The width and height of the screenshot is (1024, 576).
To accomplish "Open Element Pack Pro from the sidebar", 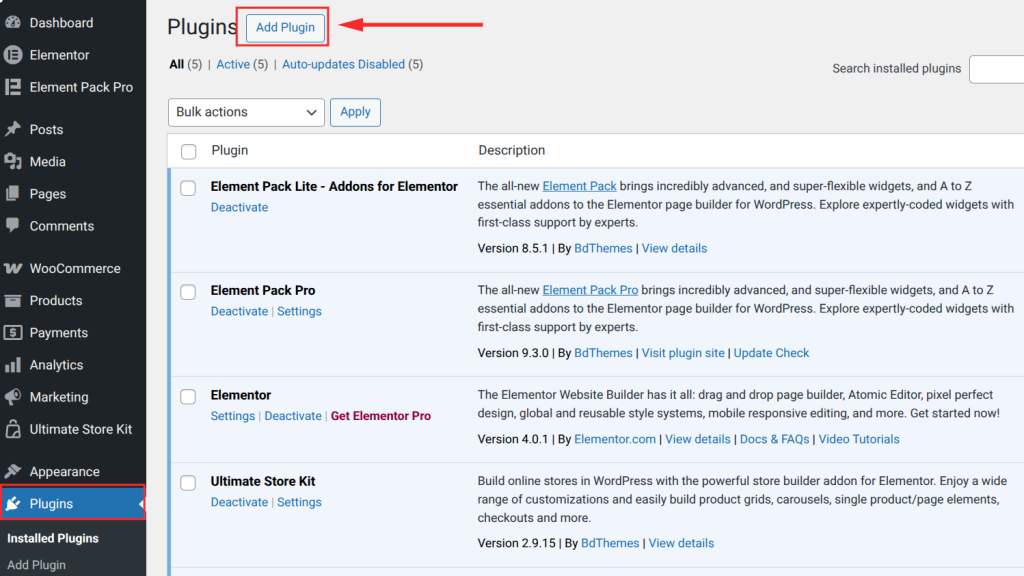I will tap(15, 87).
